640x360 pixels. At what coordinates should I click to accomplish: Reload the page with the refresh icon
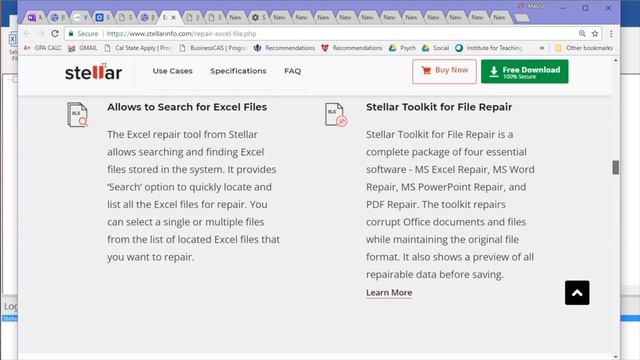click(55, 33)
